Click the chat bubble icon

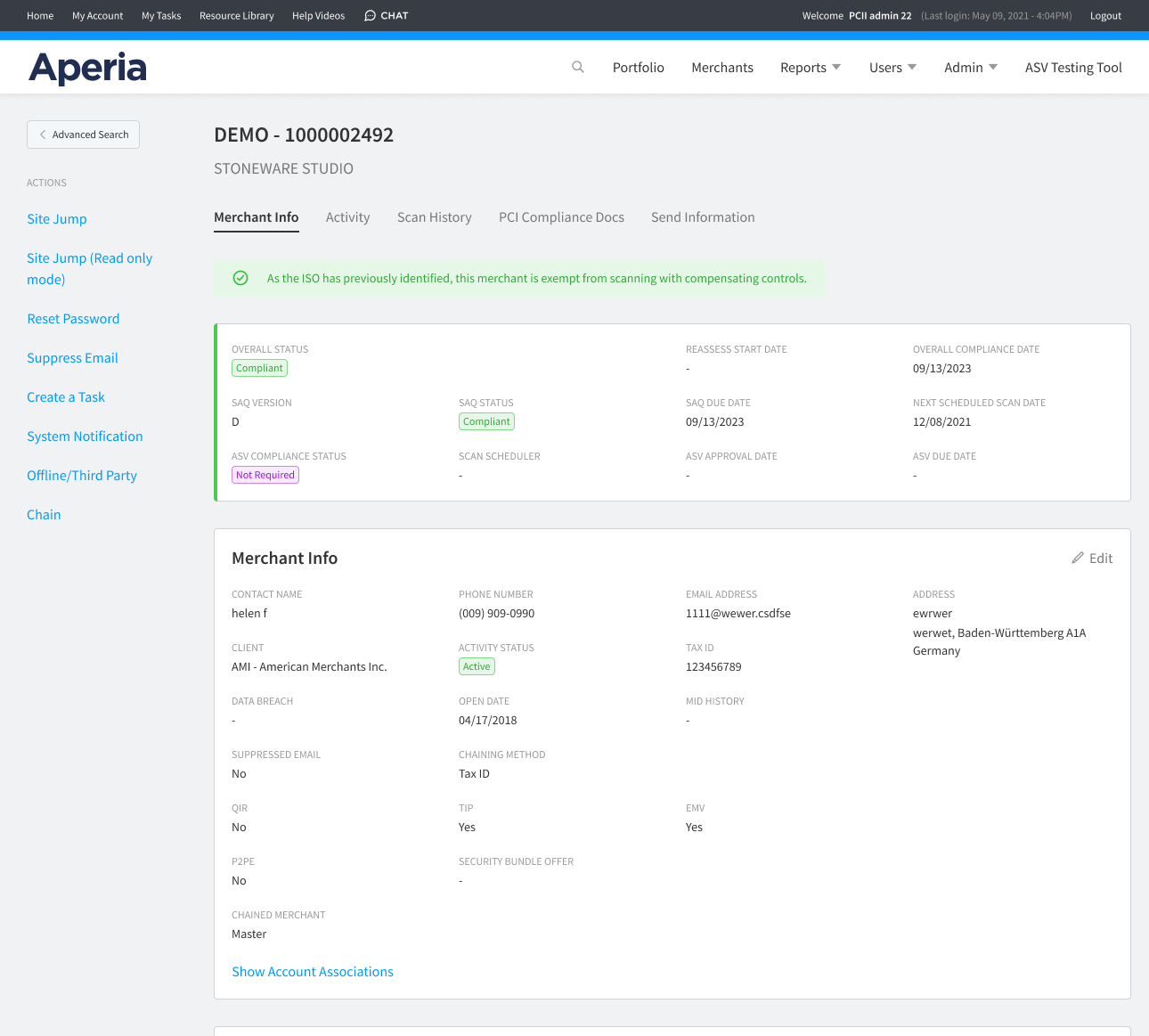point(371,16)
